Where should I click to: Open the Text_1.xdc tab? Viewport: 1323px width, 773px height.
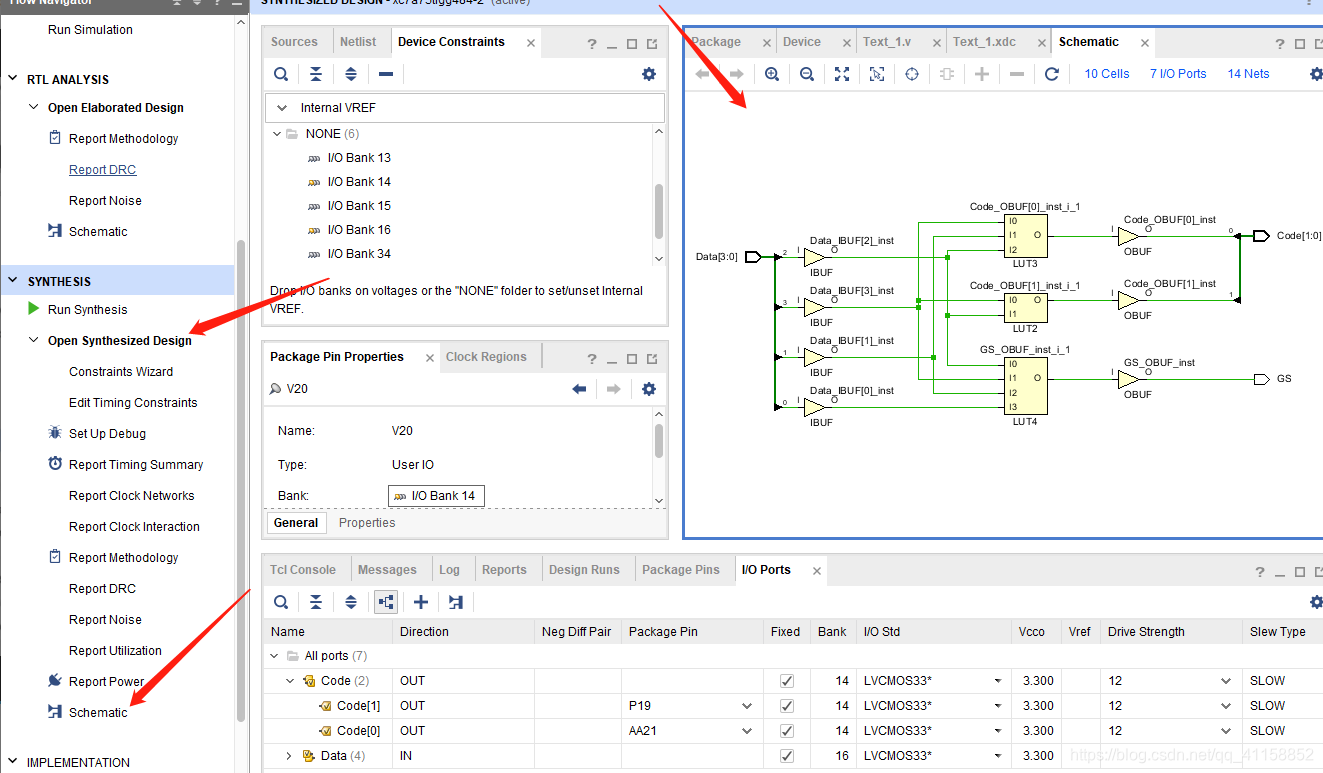click(984, 42)
